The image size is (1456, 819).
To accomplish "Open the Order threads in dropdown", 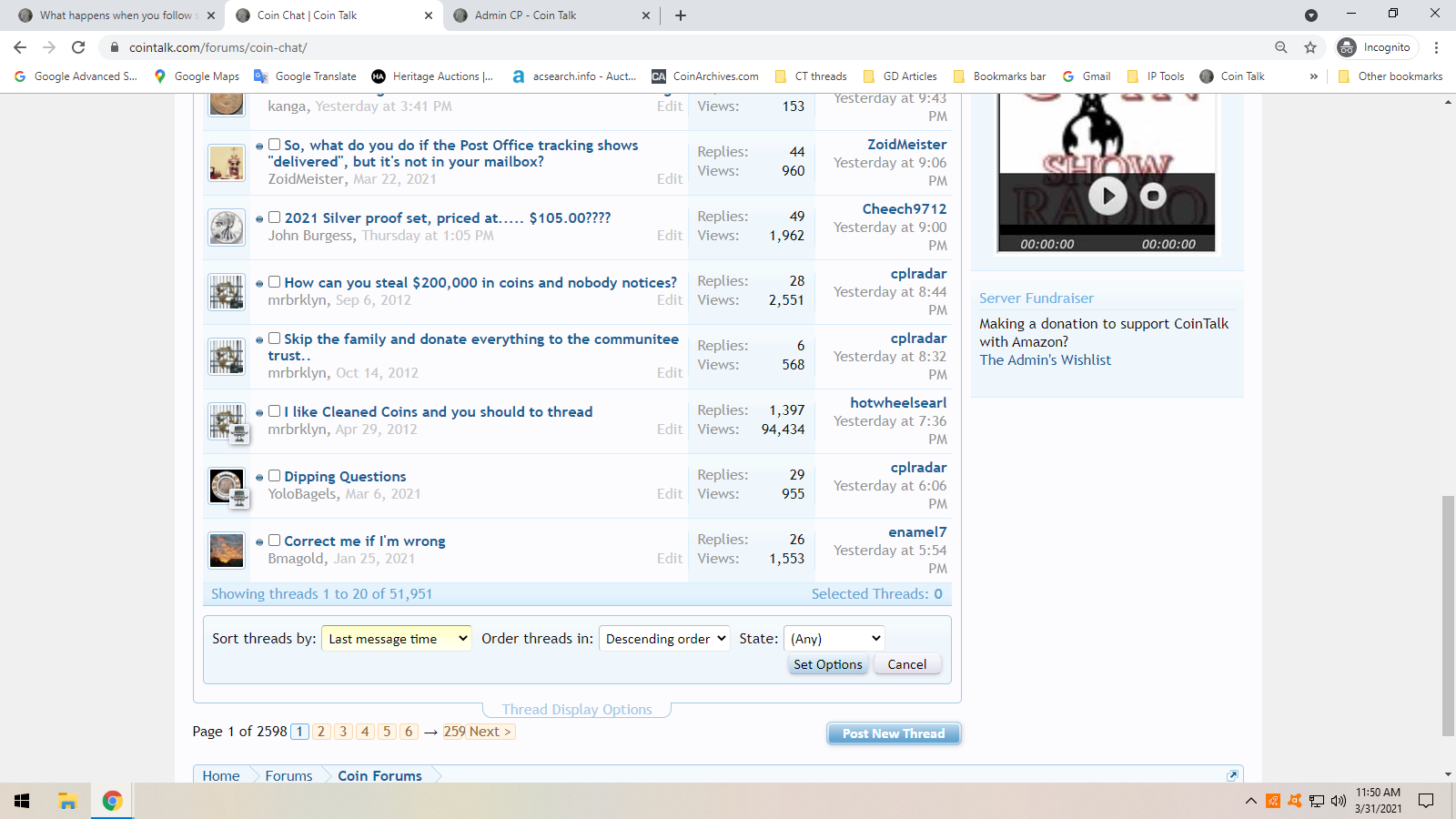I will pyautogui.click(x=664, y=639).
